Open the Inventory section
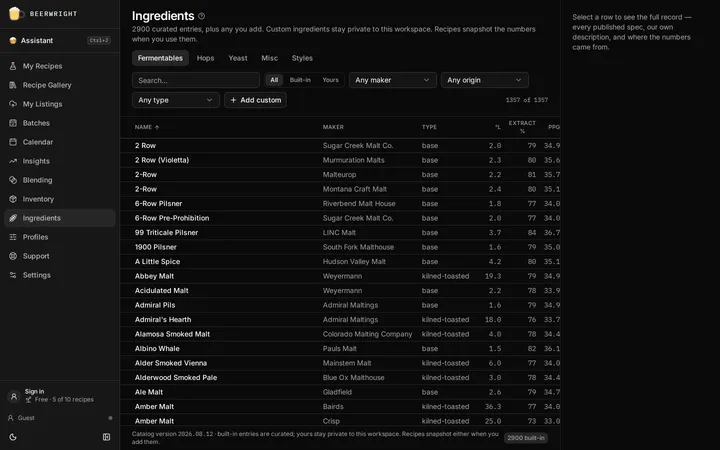The image size is (720, 450). pyautogui.click(x=60, y=199)
